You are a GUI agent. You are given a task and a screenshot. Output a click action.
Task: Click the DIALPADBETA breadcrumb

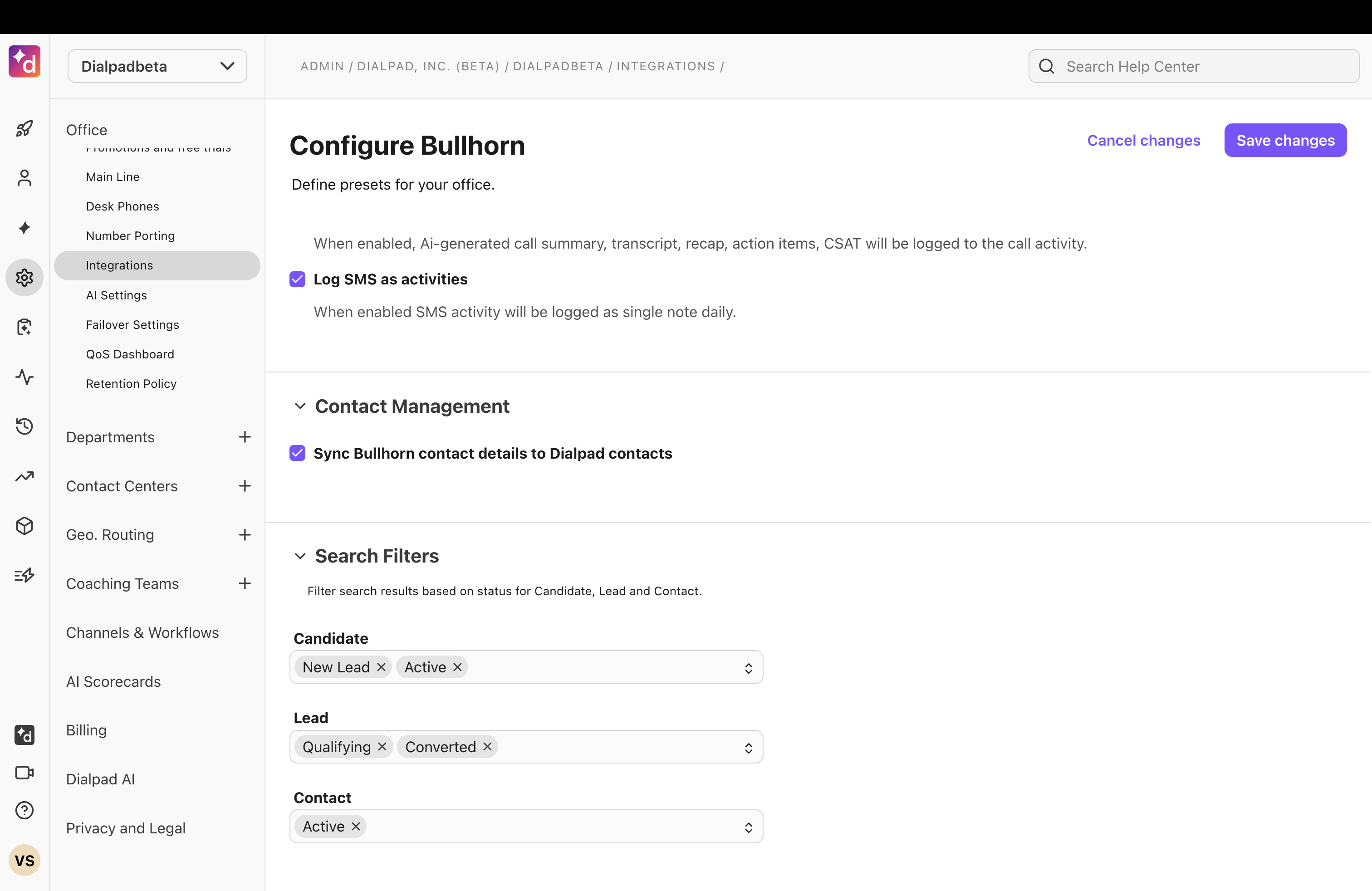(x=558, y=66)
